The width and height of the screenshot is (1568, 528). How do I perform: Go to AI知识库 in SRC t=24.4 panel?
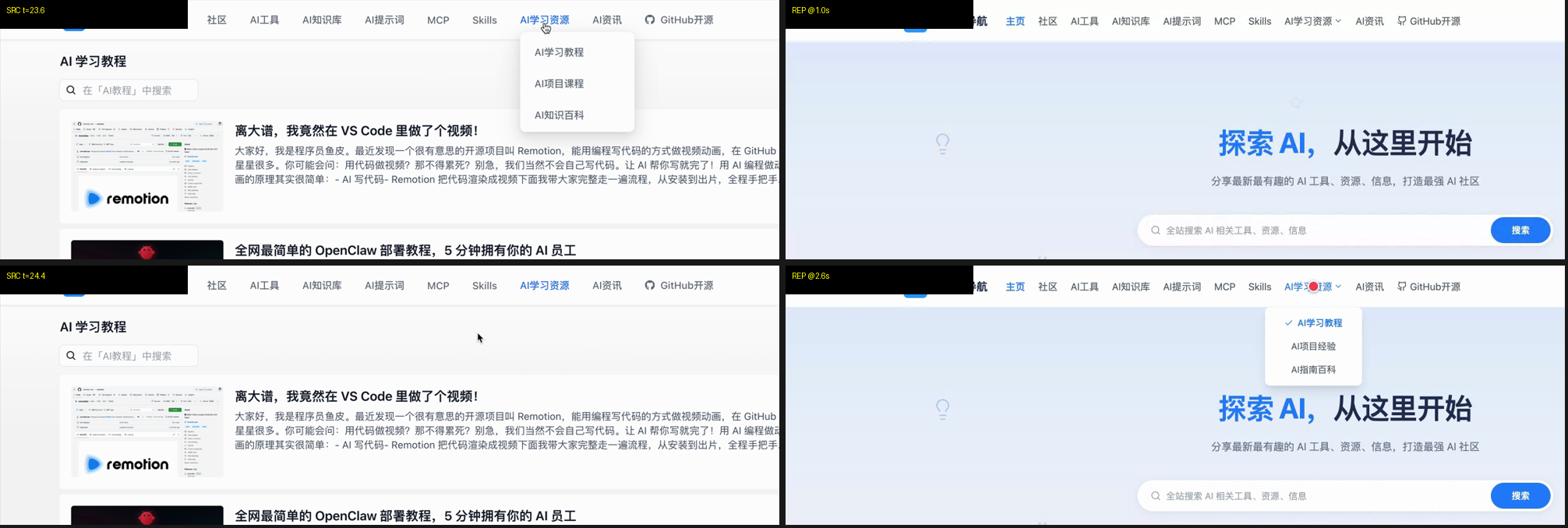click(x=323, y=286)
